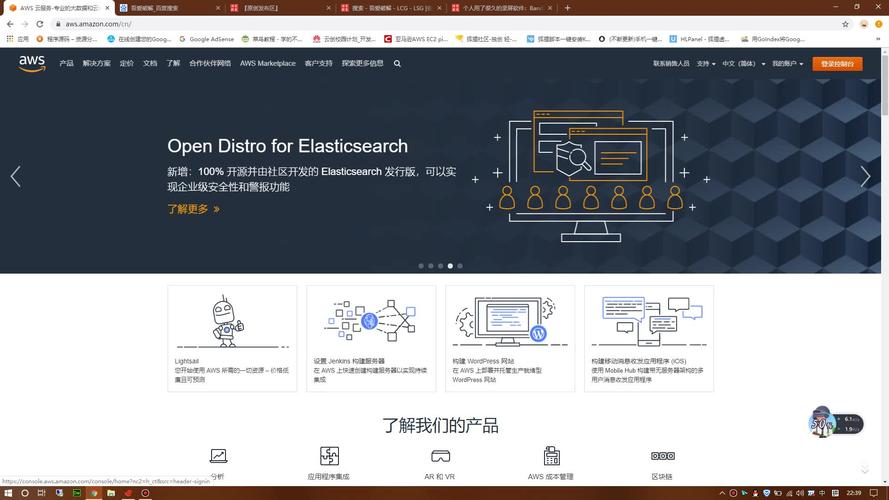Open the 合作伙伴网络 partner network menu

point(210,63)
